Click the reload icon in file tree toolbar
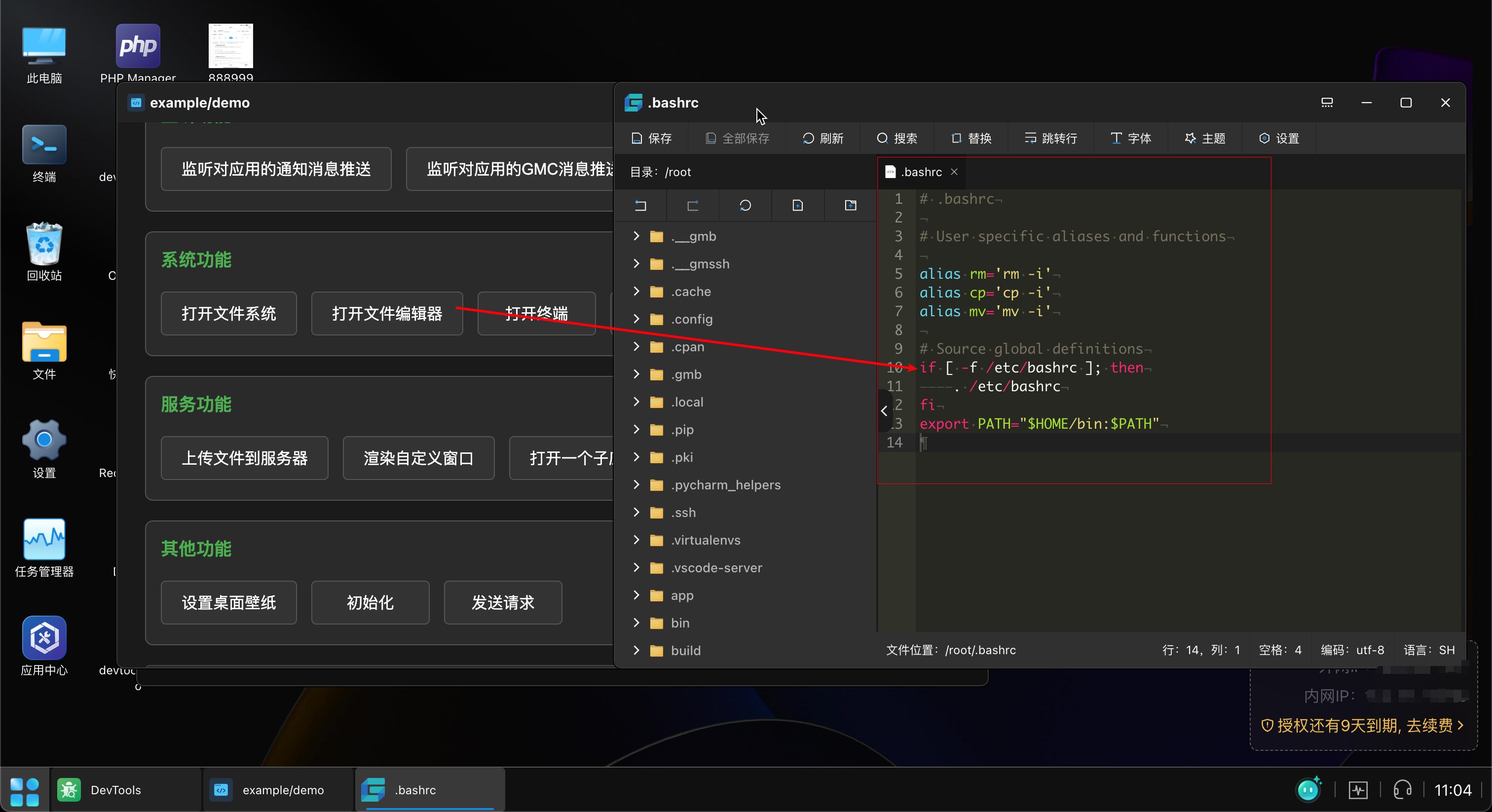 [x=746, y=205]
